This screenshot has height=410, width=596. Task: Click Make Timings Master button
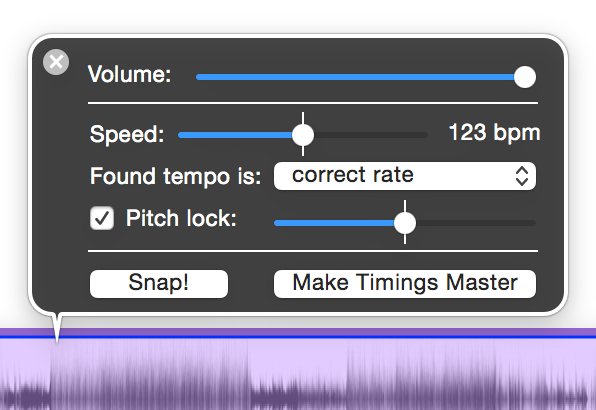[x=405, y=284]
